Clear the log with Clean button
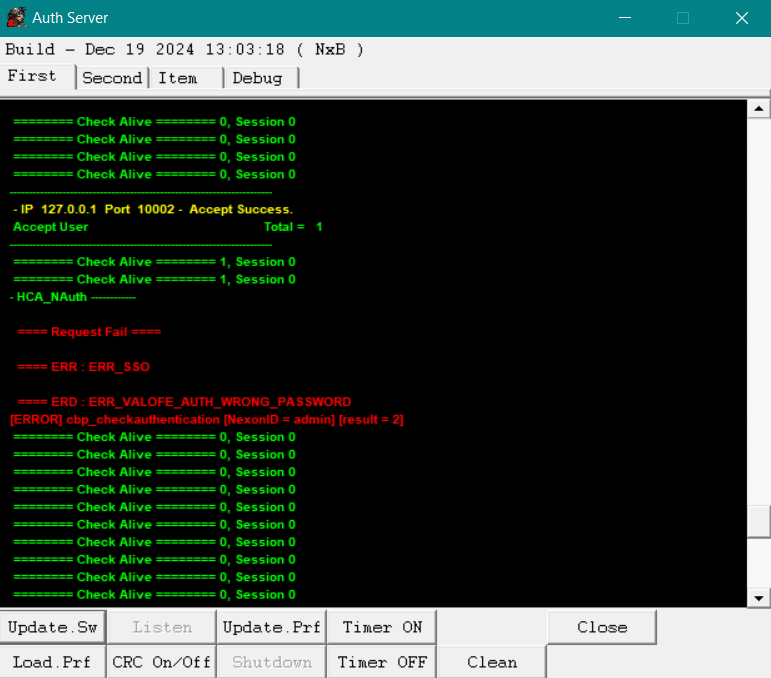 point(492,662)
